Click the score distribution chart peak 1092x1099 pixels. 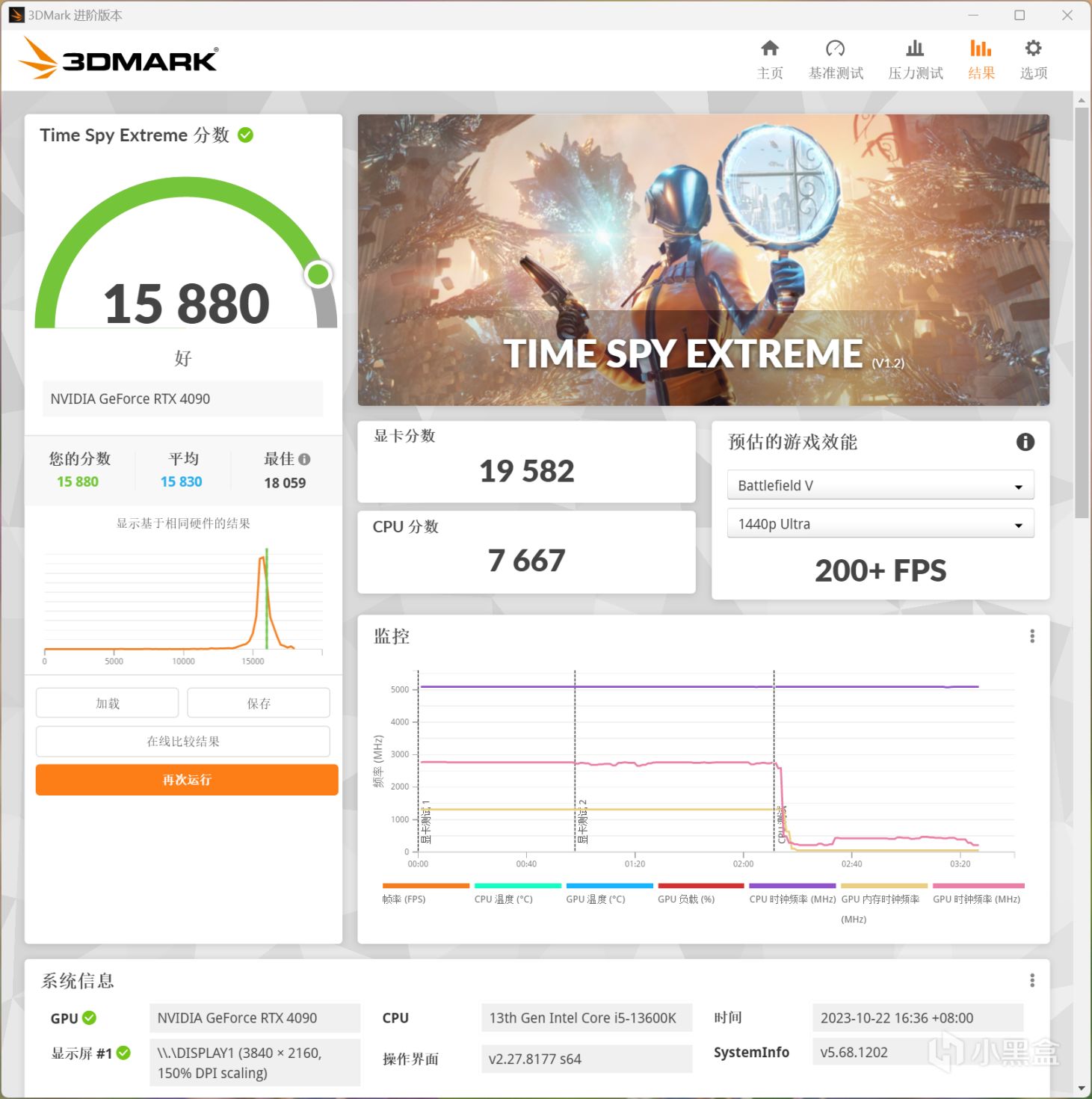point(263,558)
